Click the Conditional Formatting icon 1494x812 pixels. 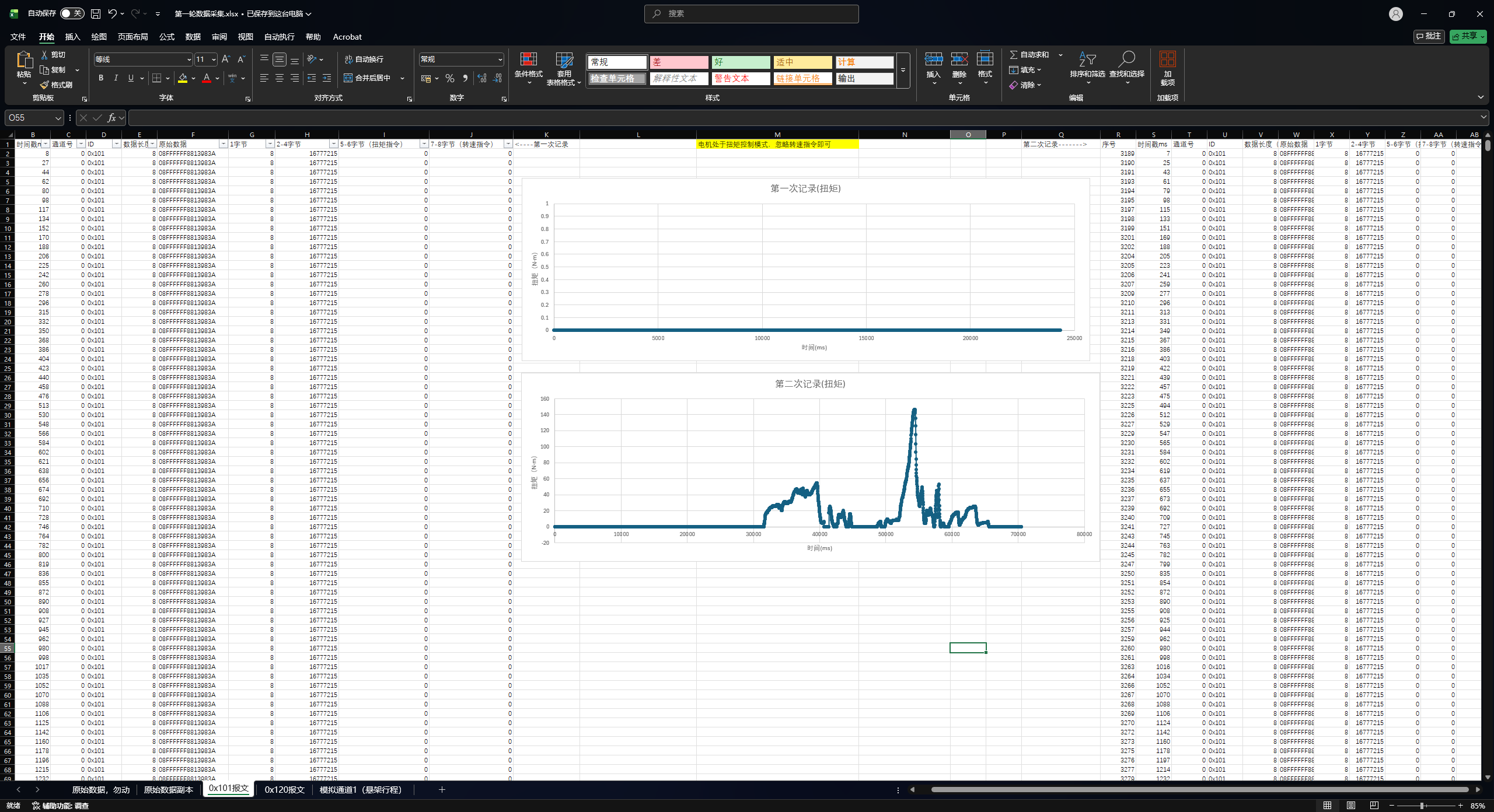528,60
